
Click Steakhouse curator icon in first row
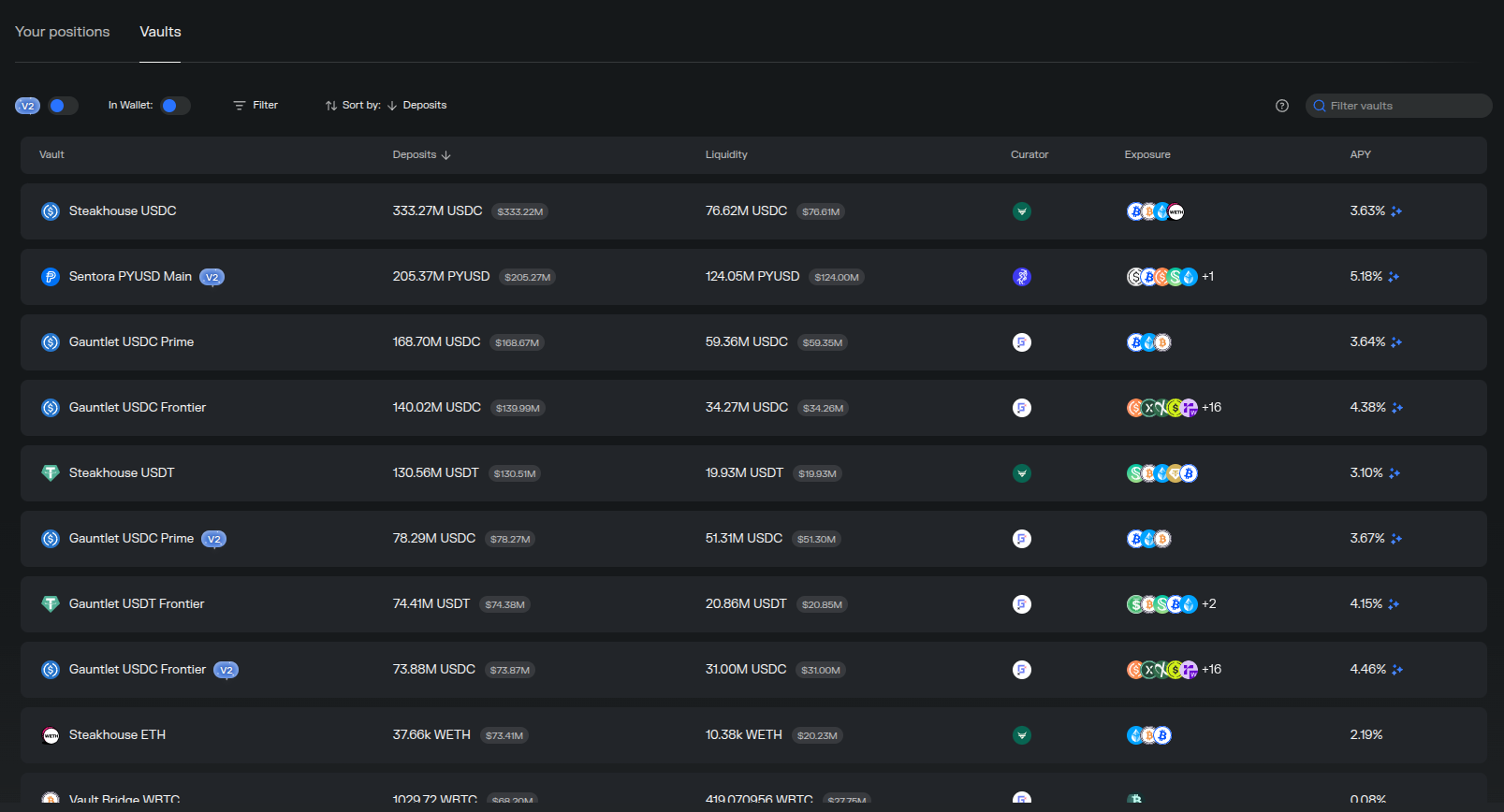tap(1021, 211)
